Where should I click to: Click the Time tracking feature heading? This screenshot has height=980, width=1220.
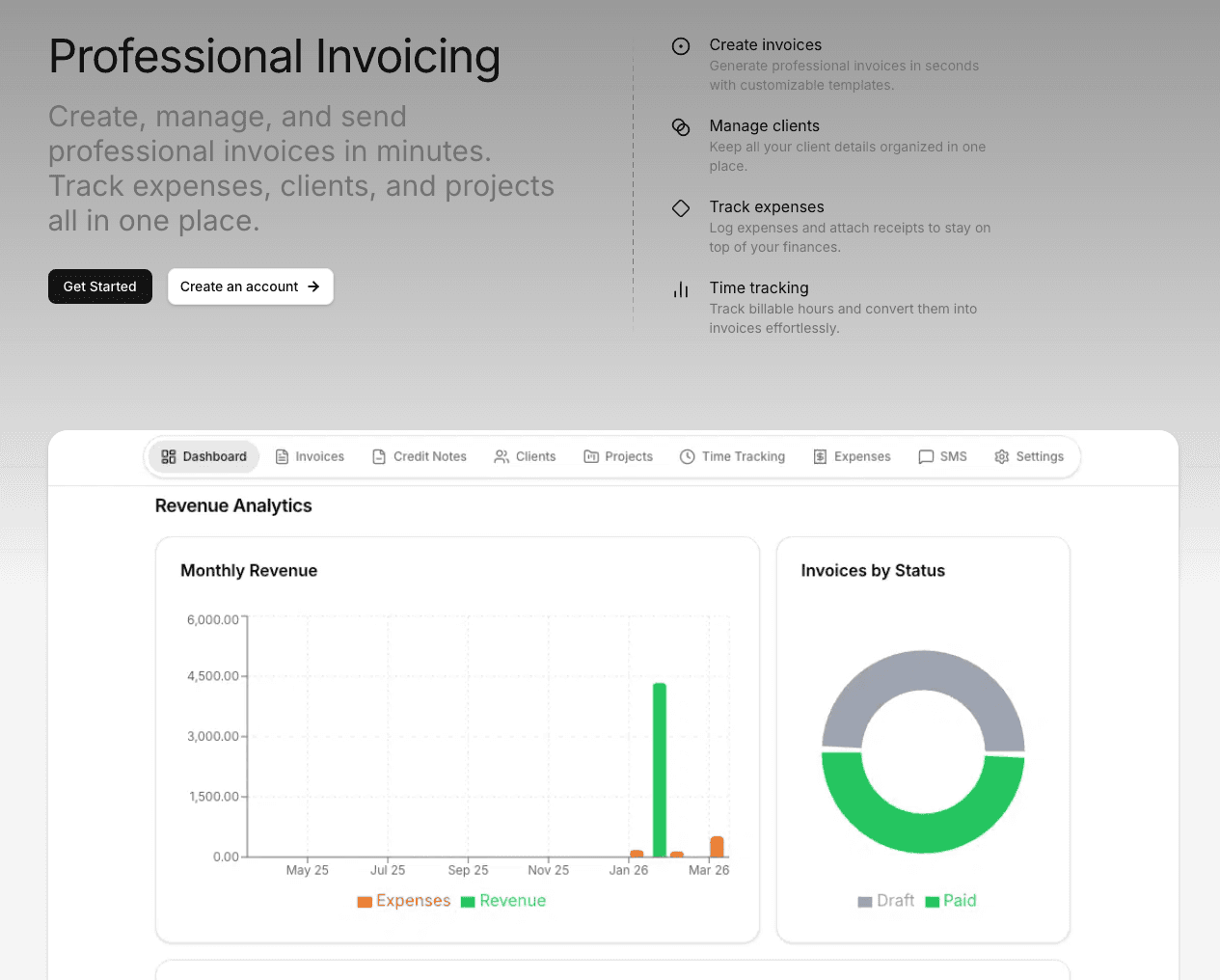(x=759, y=287)
